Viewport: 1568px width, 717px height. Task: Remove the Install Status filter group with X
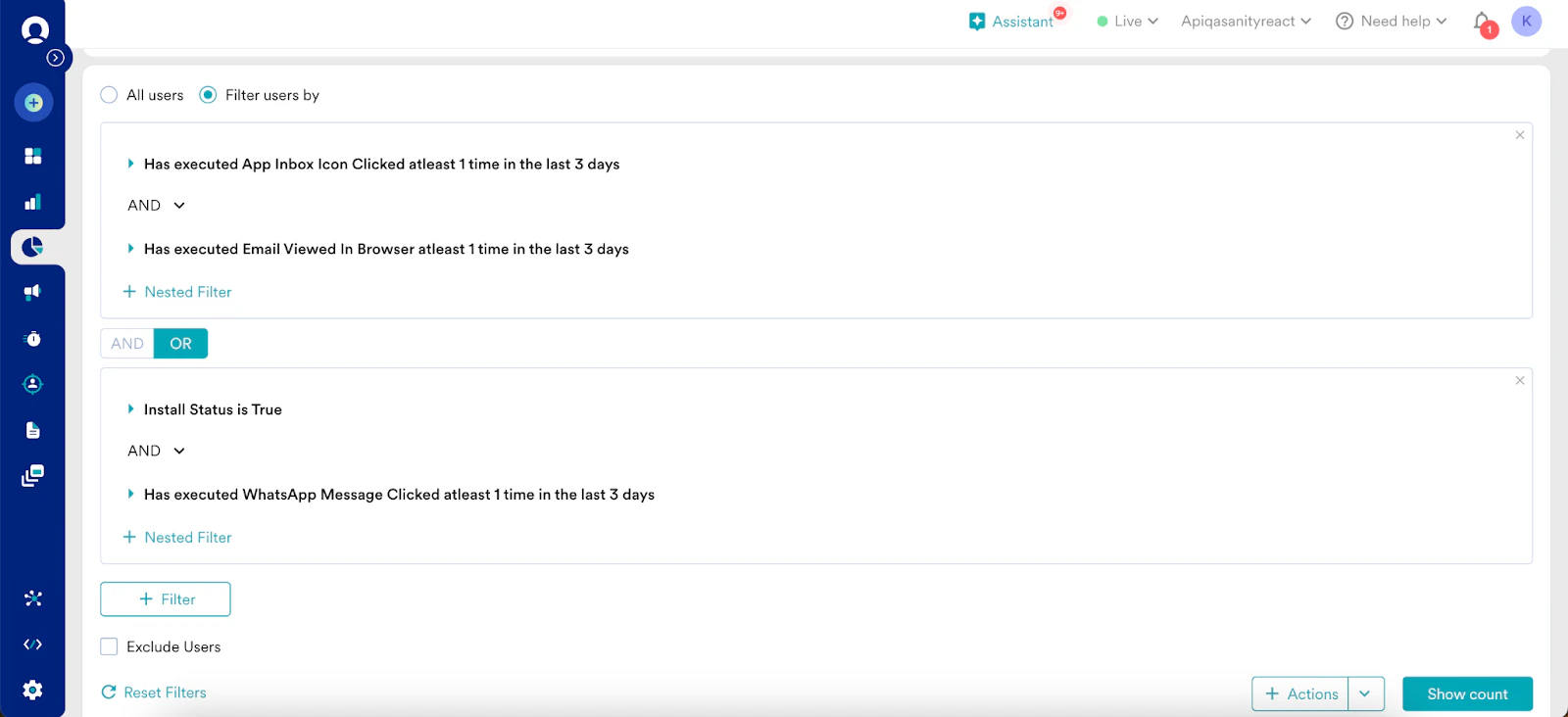(1520, 380)
